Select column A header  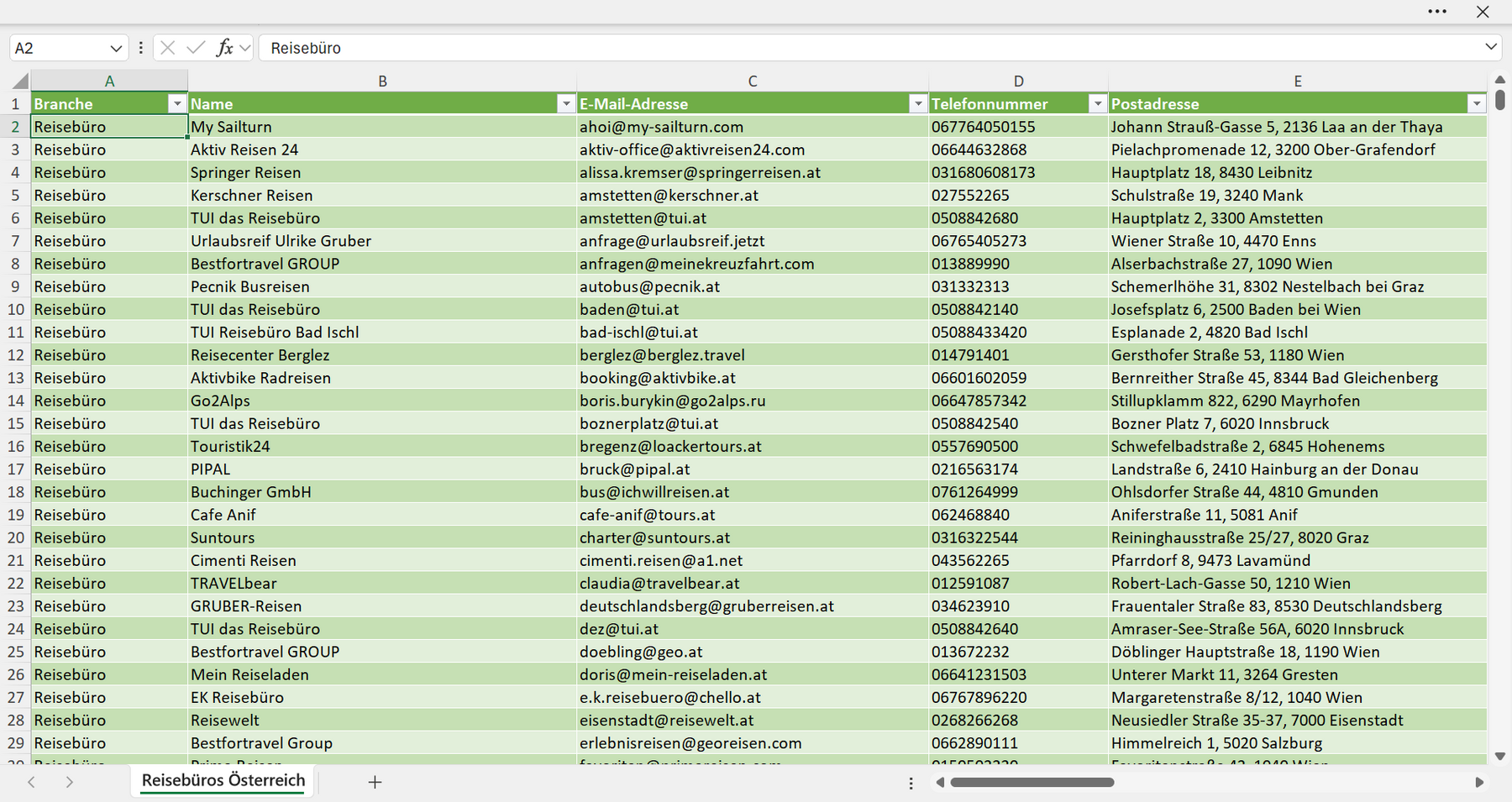pyautogui.click(x=109, y=81)
